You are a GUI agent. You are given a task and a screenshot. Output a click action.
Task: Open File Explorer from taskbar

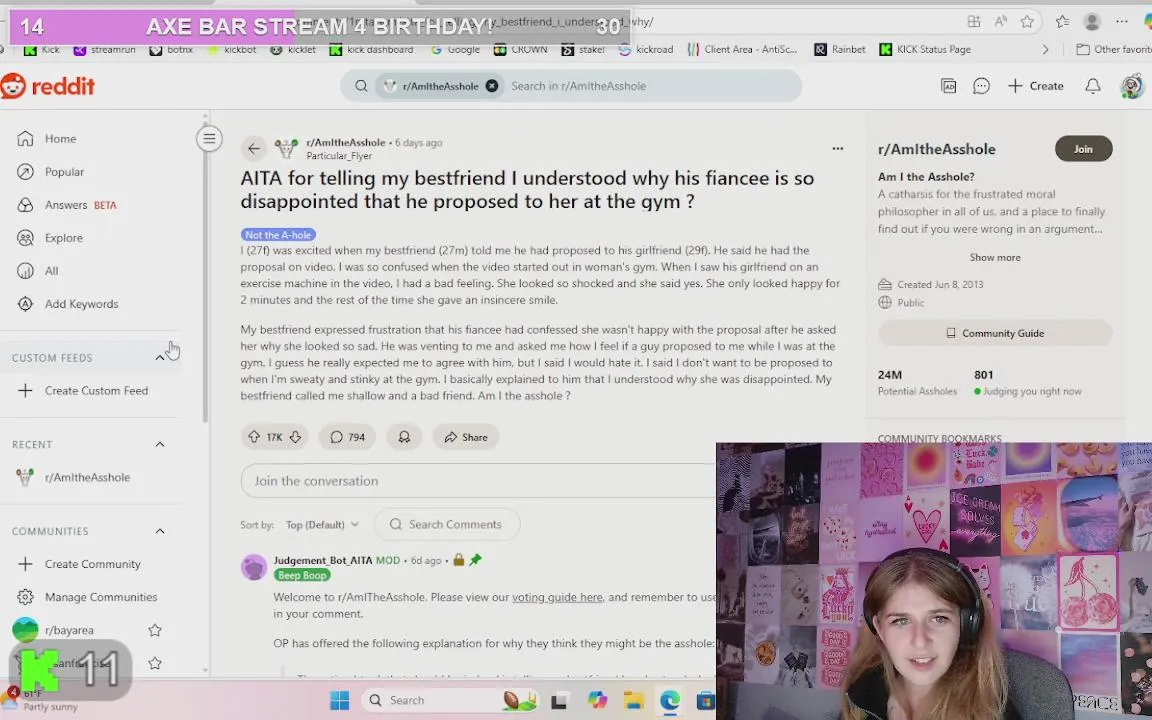click(x=633, y=700)
